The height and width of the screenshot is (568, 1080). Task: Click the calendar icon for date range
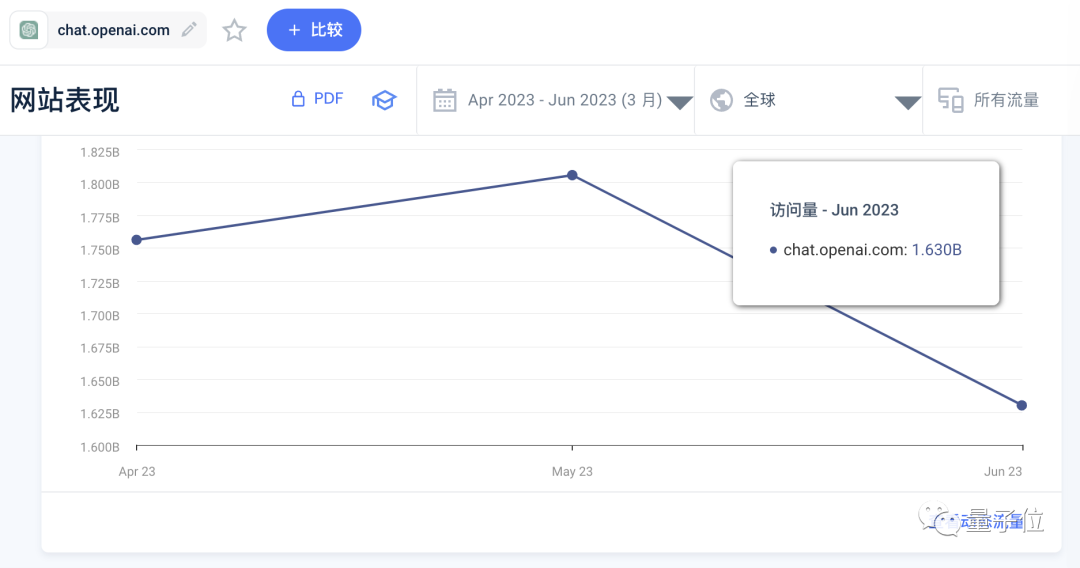coord(444,101)
